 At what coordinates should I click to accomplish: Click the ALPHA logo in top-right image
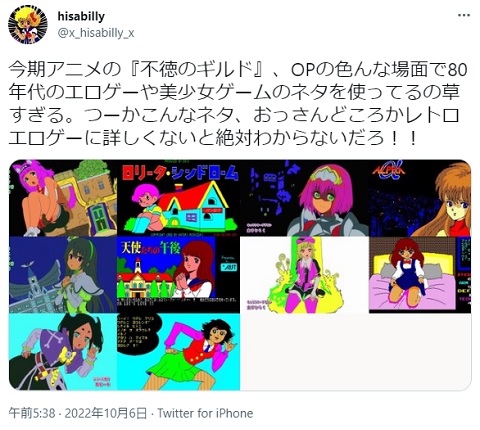coord(390,170)
